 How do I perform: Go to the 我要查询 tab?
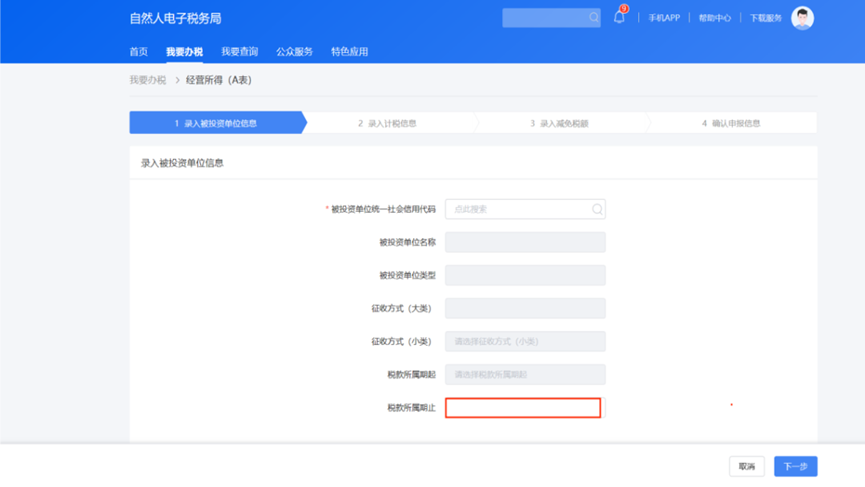(239, 52)
